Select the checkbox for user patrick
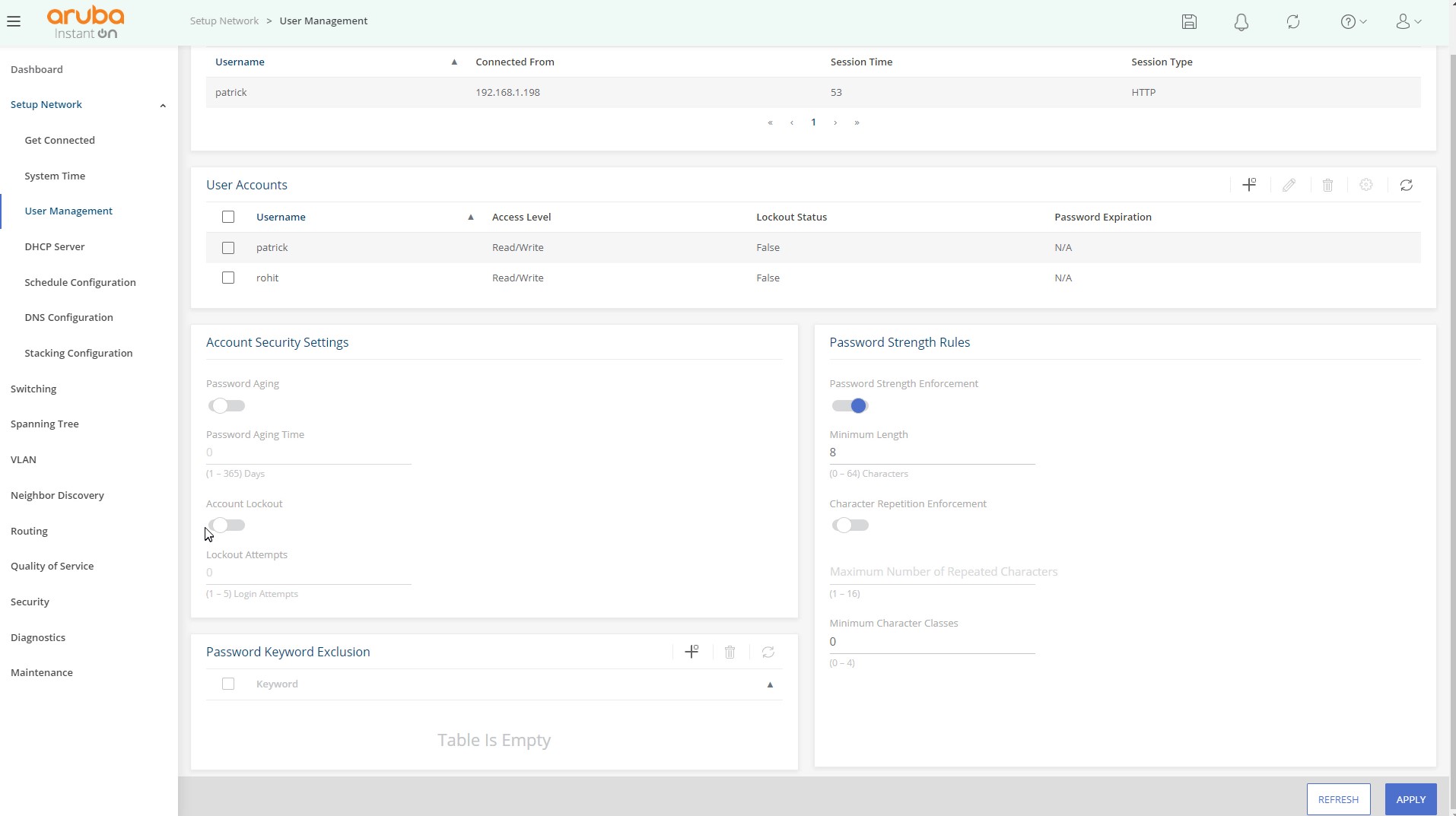Image resolution: width=1456 pixels, height=816 pixels. tap(228, 248)
